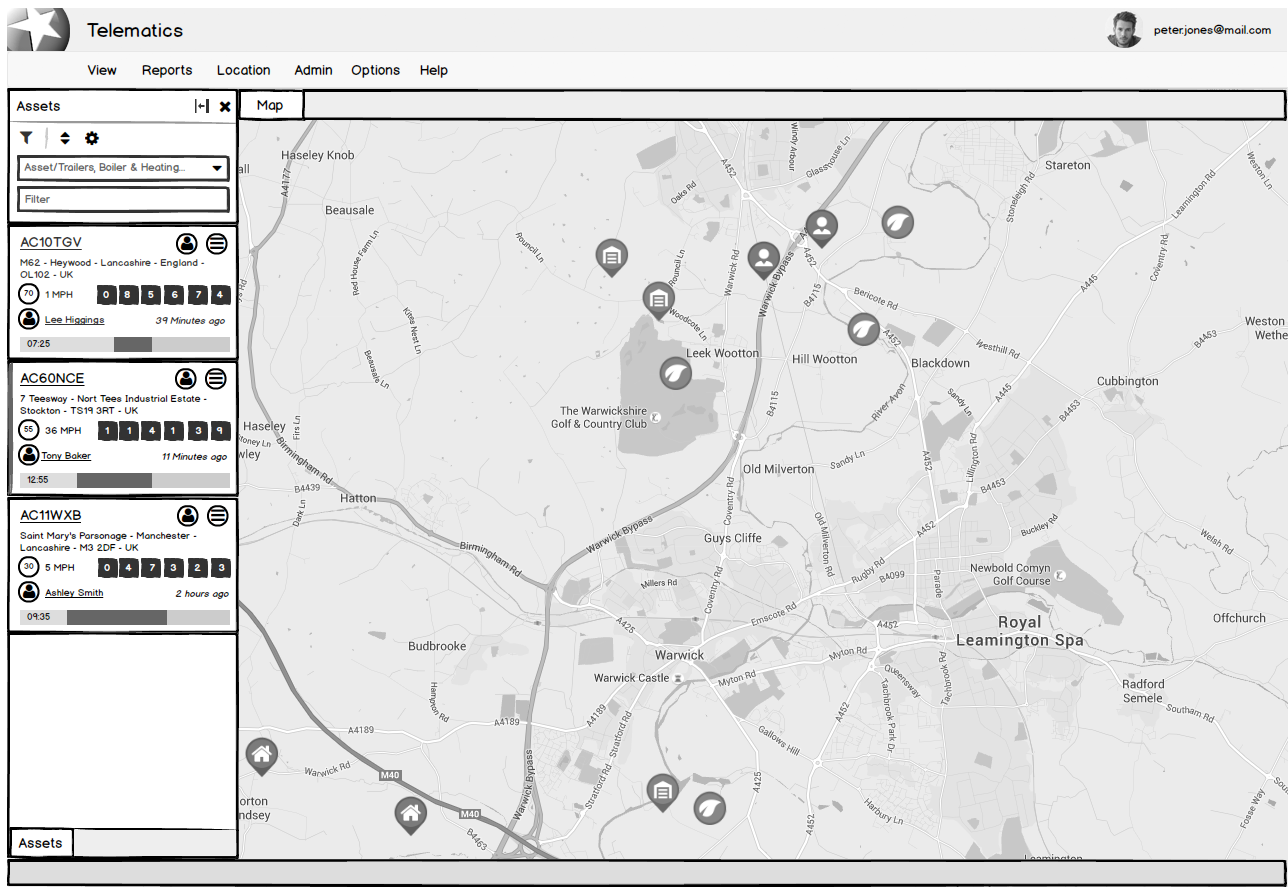Open driver Lee Higgings link
This screenshot has height=893, width=1288.
click(x=74, y=320)
